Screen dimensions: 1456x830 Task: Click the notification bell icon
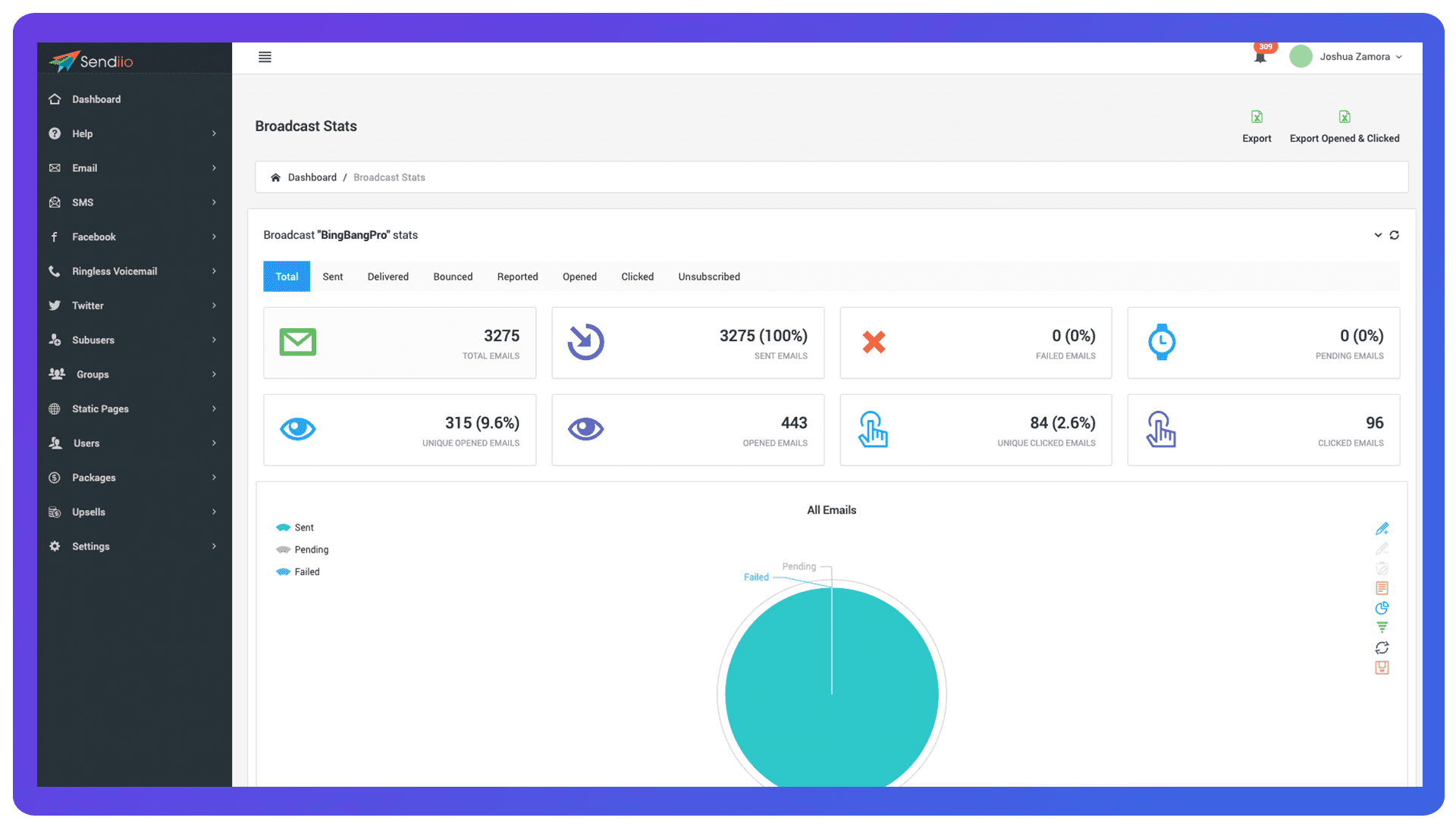(1260, 57)
